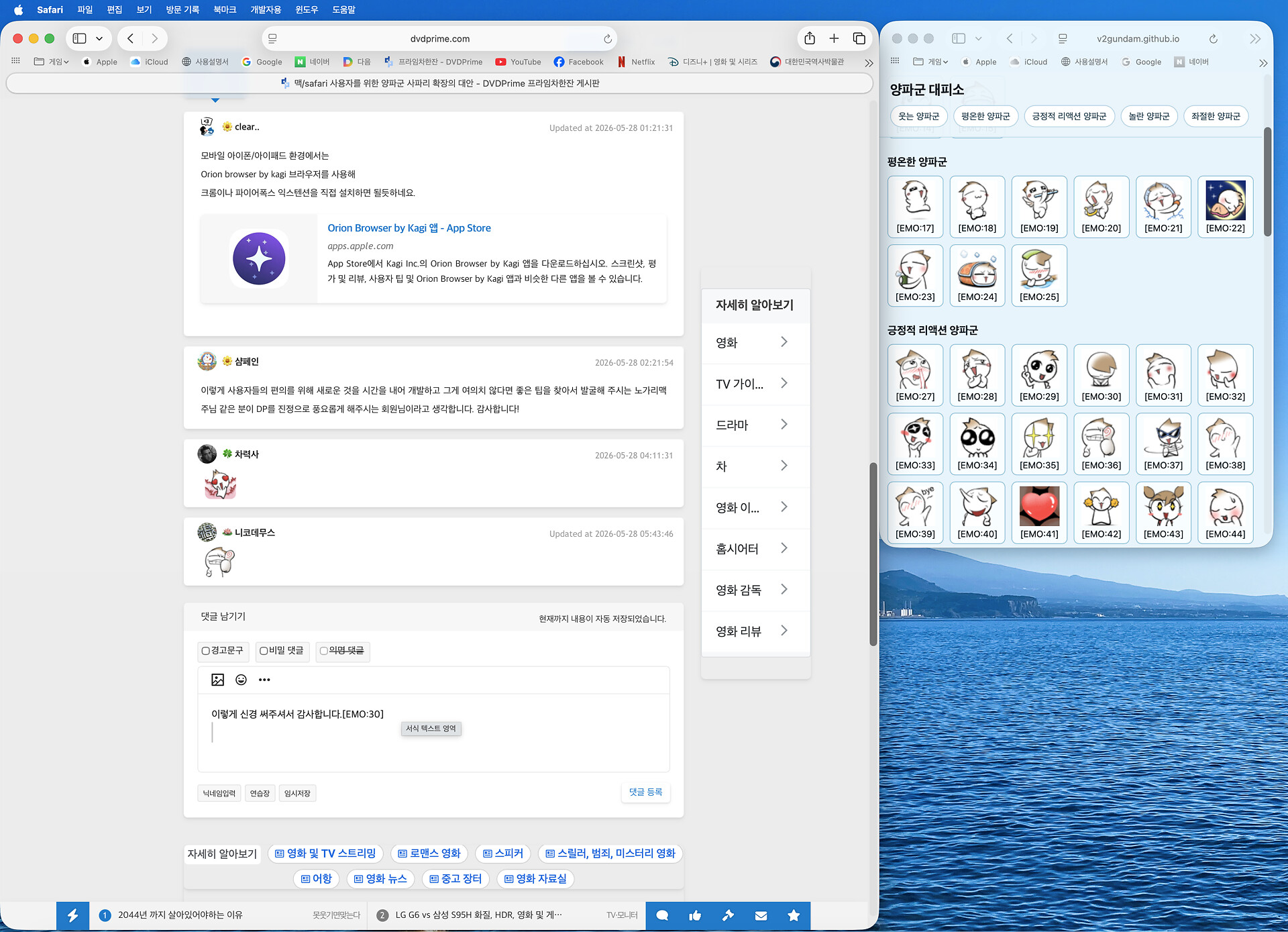The image size is (1288, 932).
Task: Open Orion Browser by Kagi App Store link
Action: pos(409,228)
